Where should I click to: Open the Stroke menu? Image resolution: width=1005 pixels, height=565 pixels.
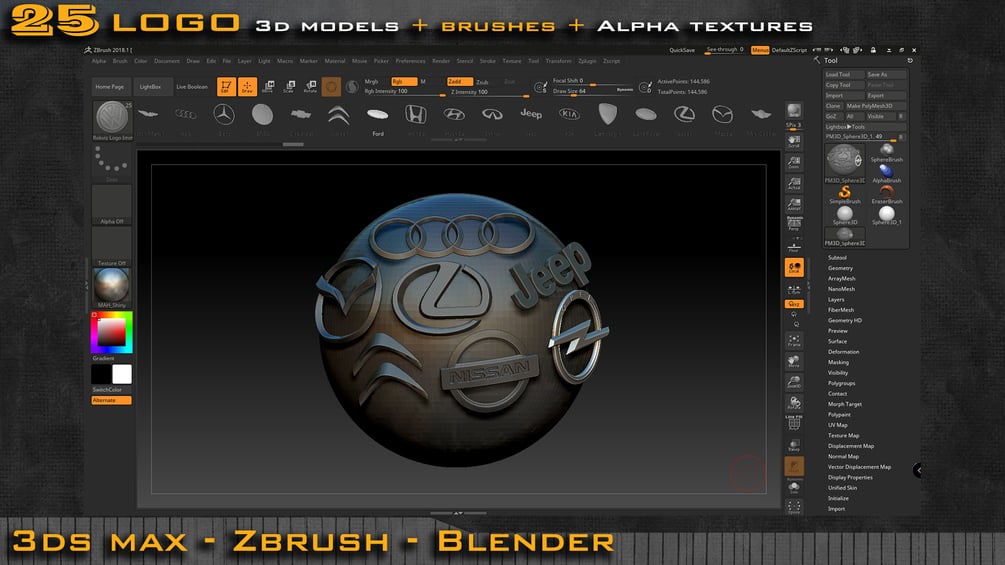pos(488,61)
